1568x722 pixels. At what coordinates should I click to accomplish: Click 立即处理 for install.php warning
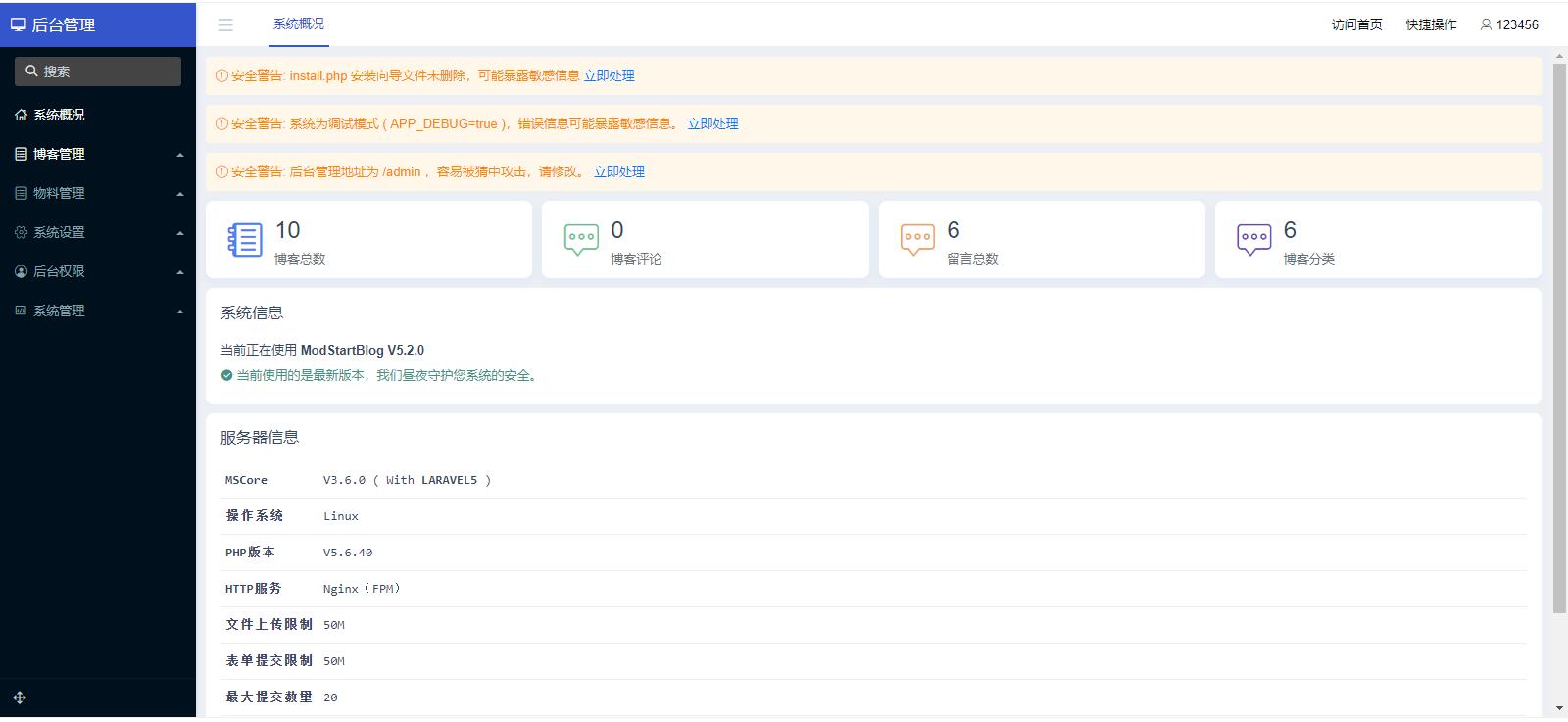click(609, 75)
